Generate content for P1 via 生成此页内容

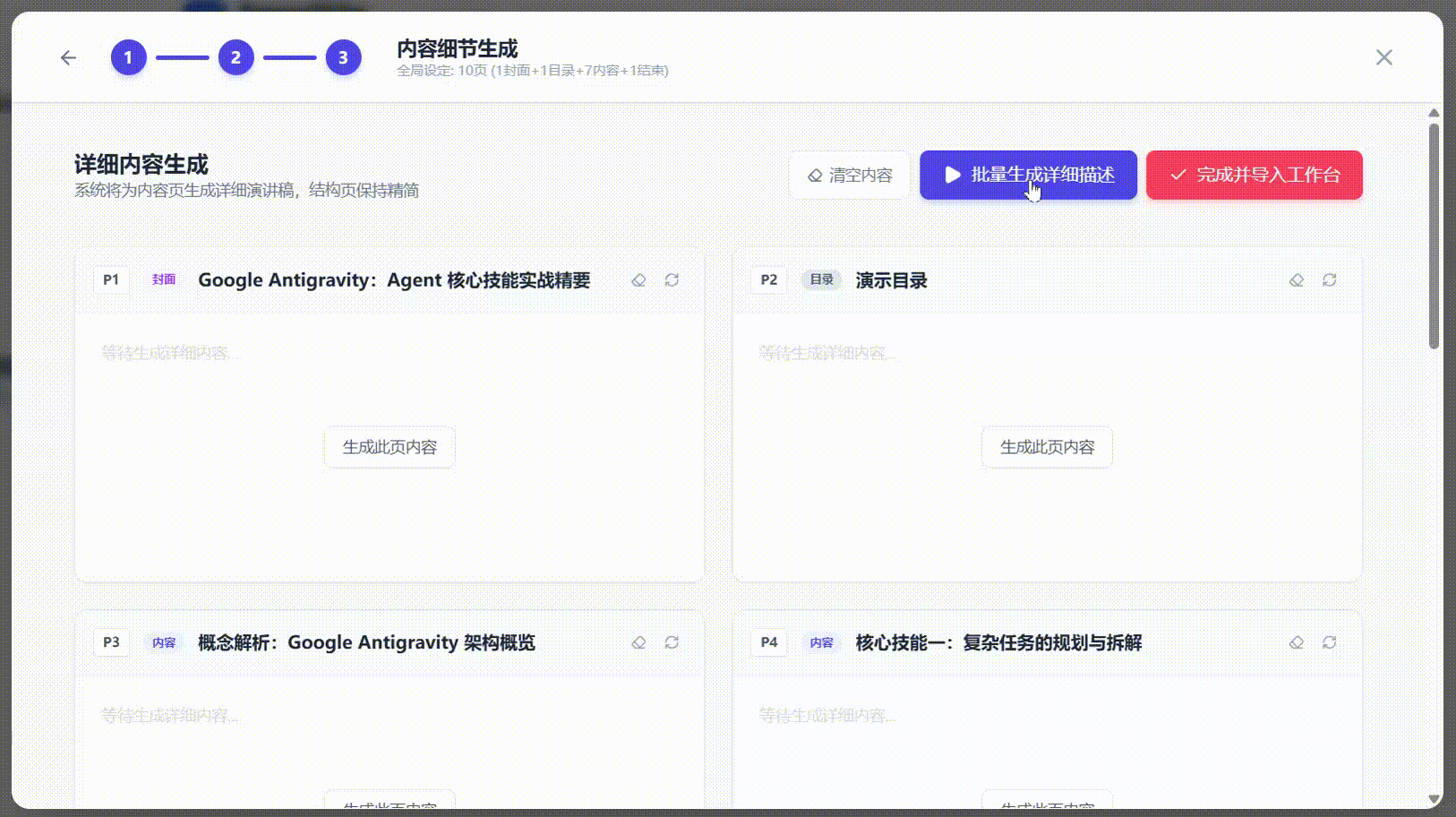[390, 447]
